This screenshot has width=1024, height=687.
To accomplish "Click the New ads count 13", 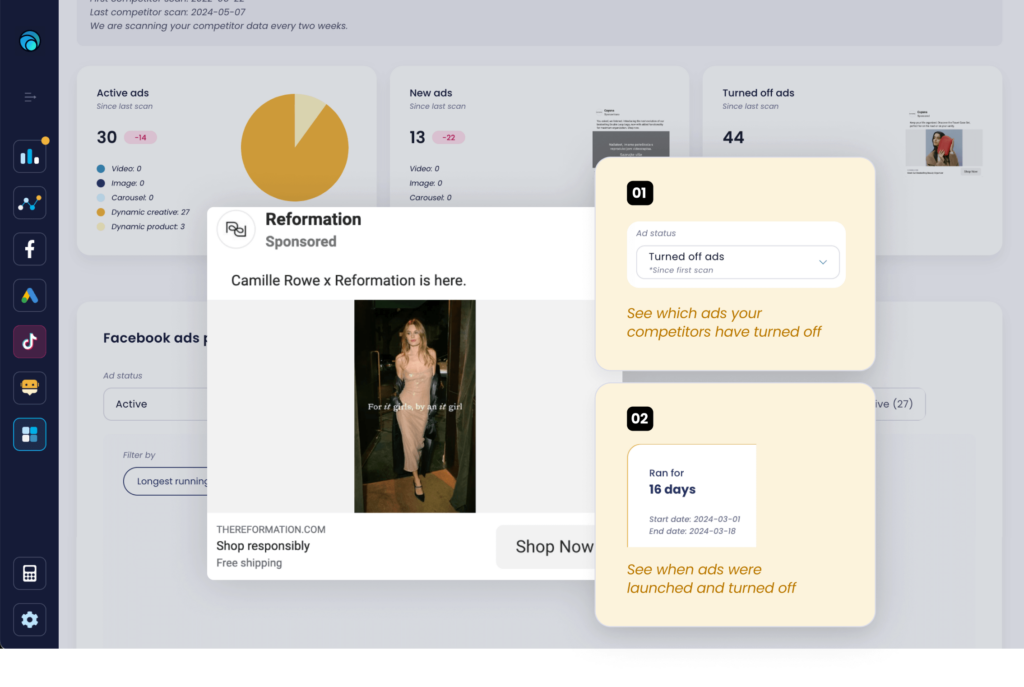I will coord(417,137).
